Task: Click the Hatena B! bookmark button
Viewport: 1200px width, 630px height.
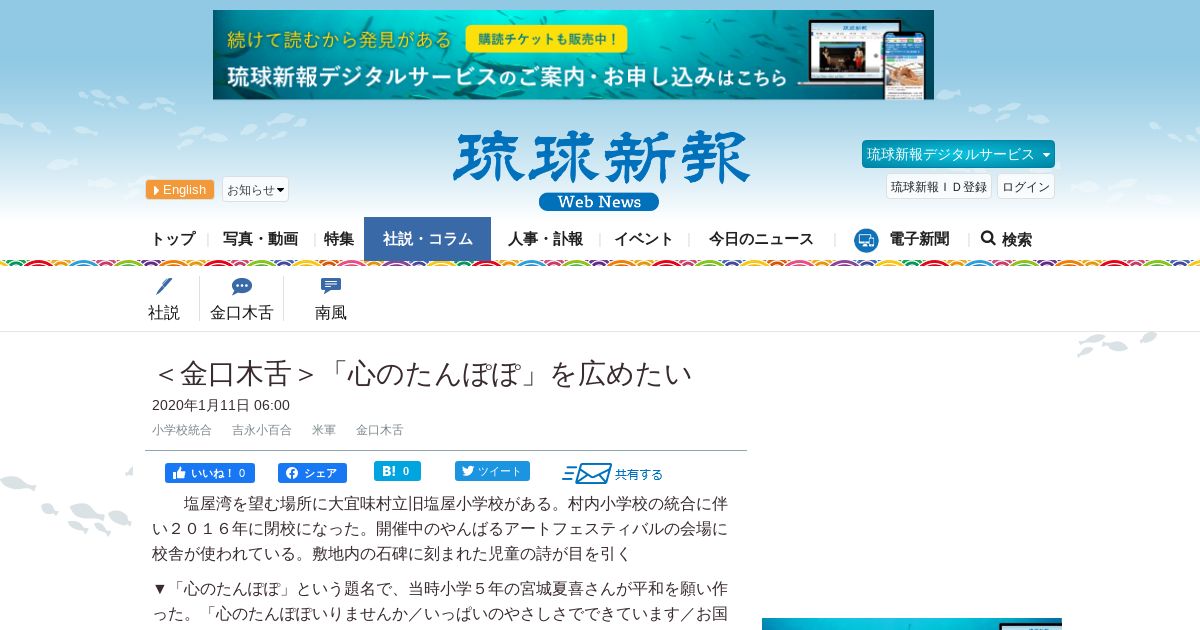Action: coord(397,471)
